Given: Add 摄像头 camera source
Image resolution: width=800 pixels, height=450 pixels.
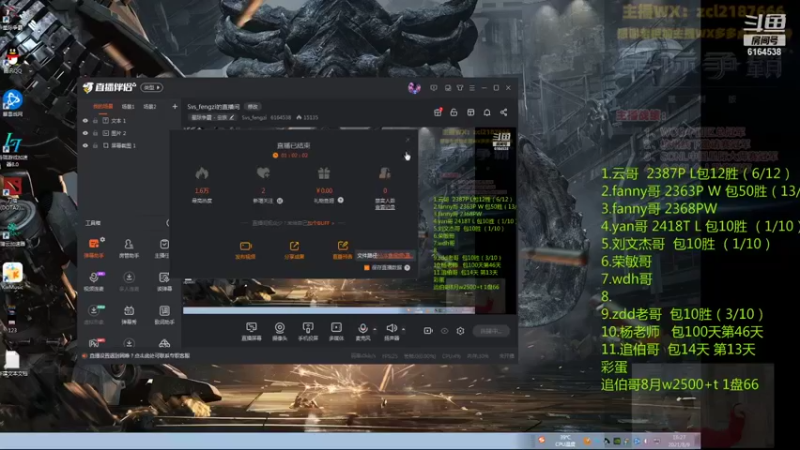Looking at the screenshot, I should [x=280, y=331].
